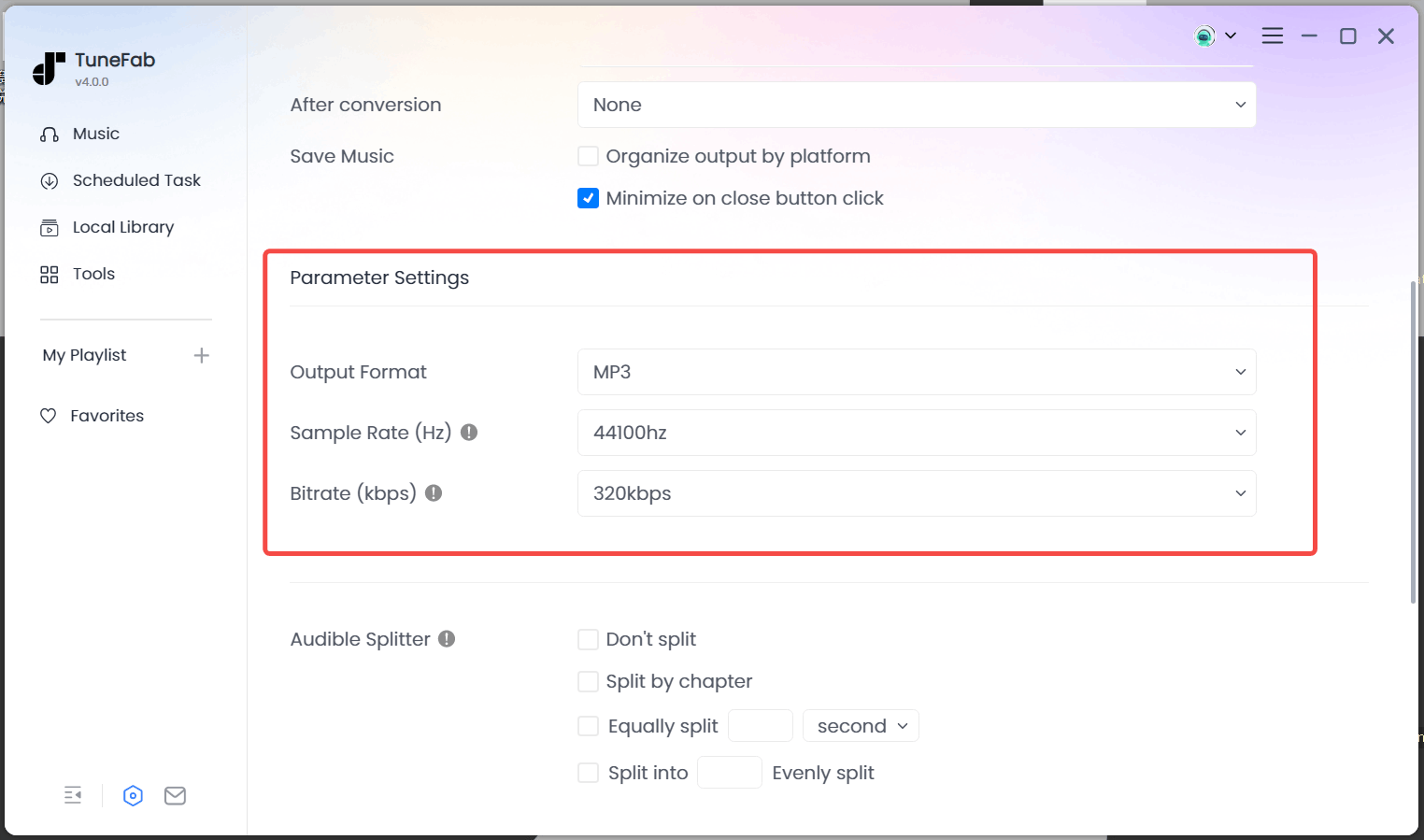The height and width of the screenshot is (840, 1424).
Task: Collapse sidebar using the list toggle icon
Action: coord(73,795)
